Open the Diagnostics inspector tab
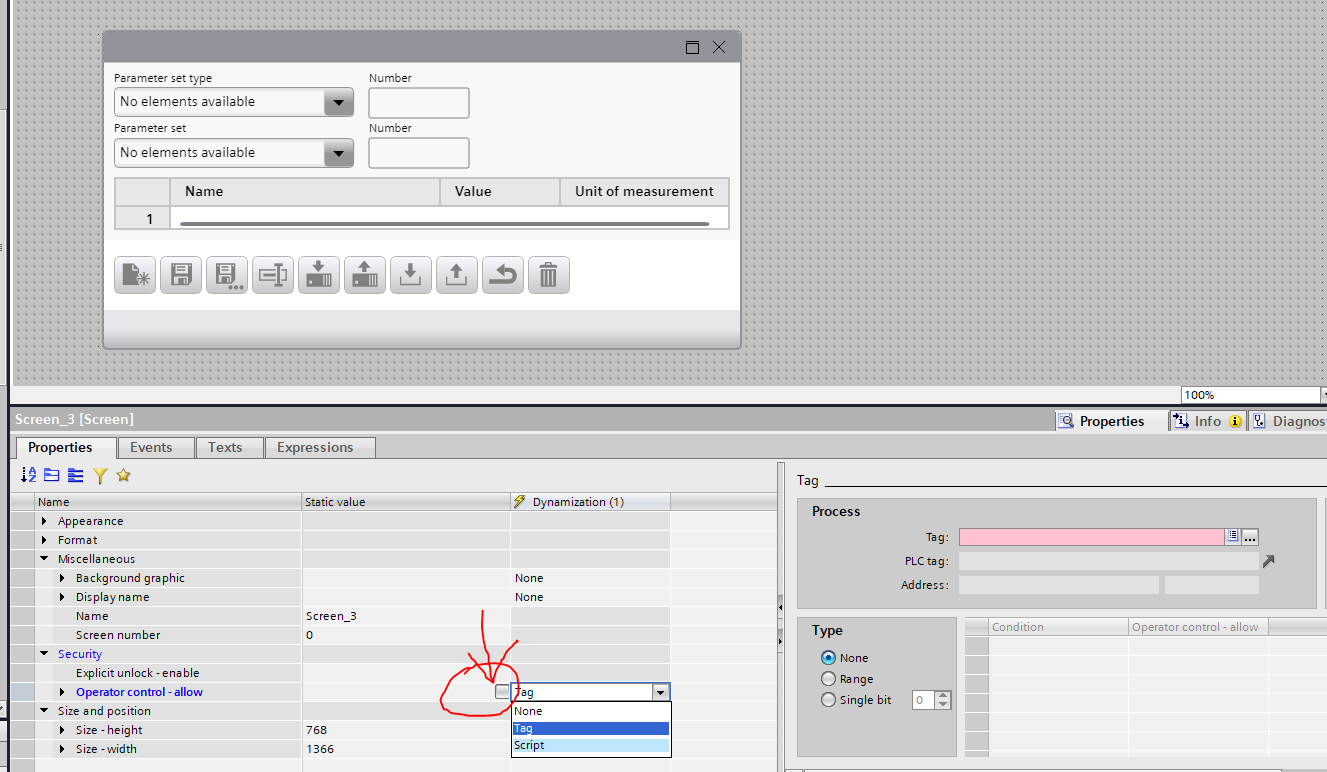1327x772 pixels. pyautogui.click(x=1288, y=421)
